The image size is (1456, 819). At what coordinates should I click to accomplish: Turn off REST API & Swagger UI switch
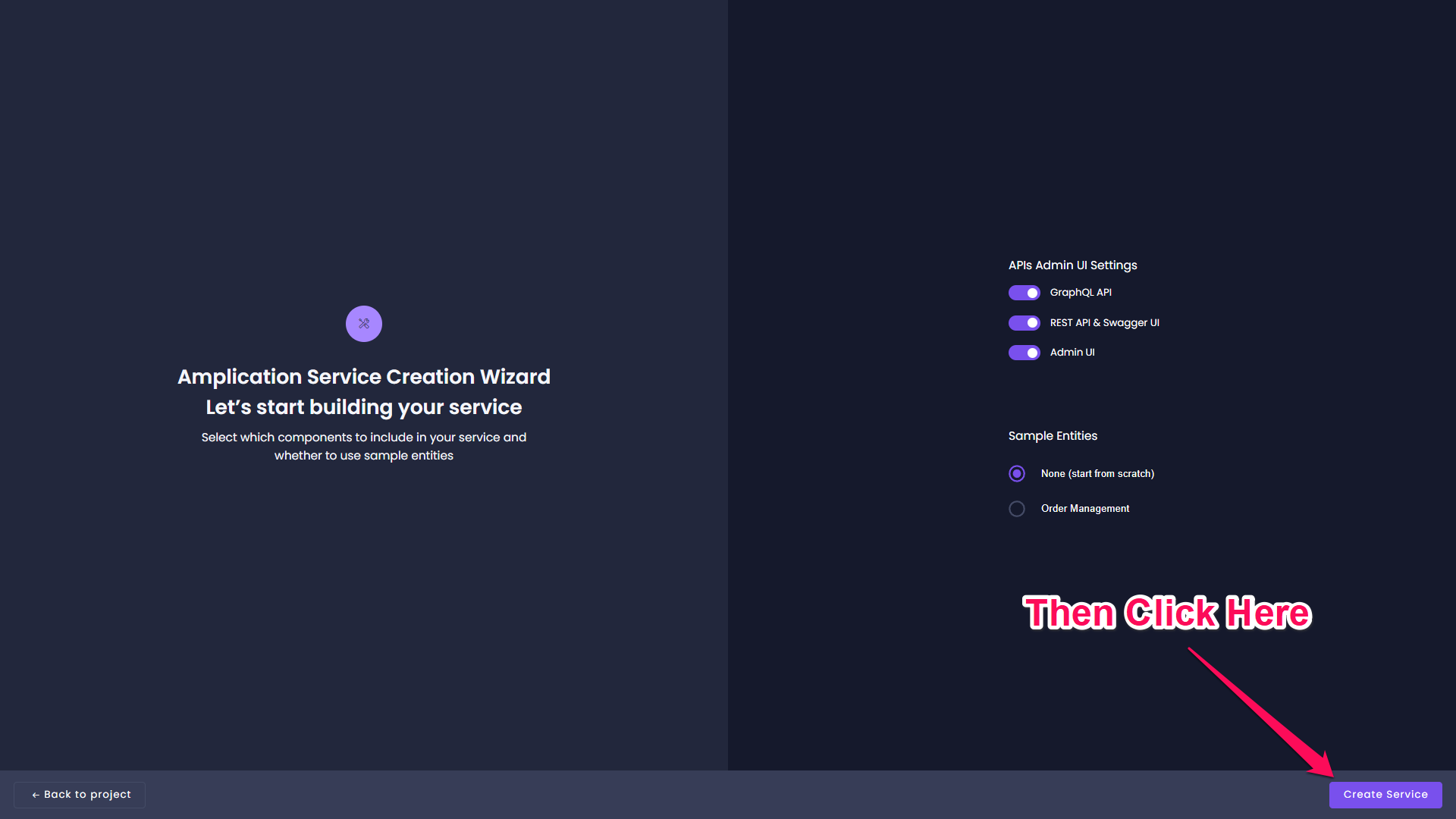click(1024, 323)
